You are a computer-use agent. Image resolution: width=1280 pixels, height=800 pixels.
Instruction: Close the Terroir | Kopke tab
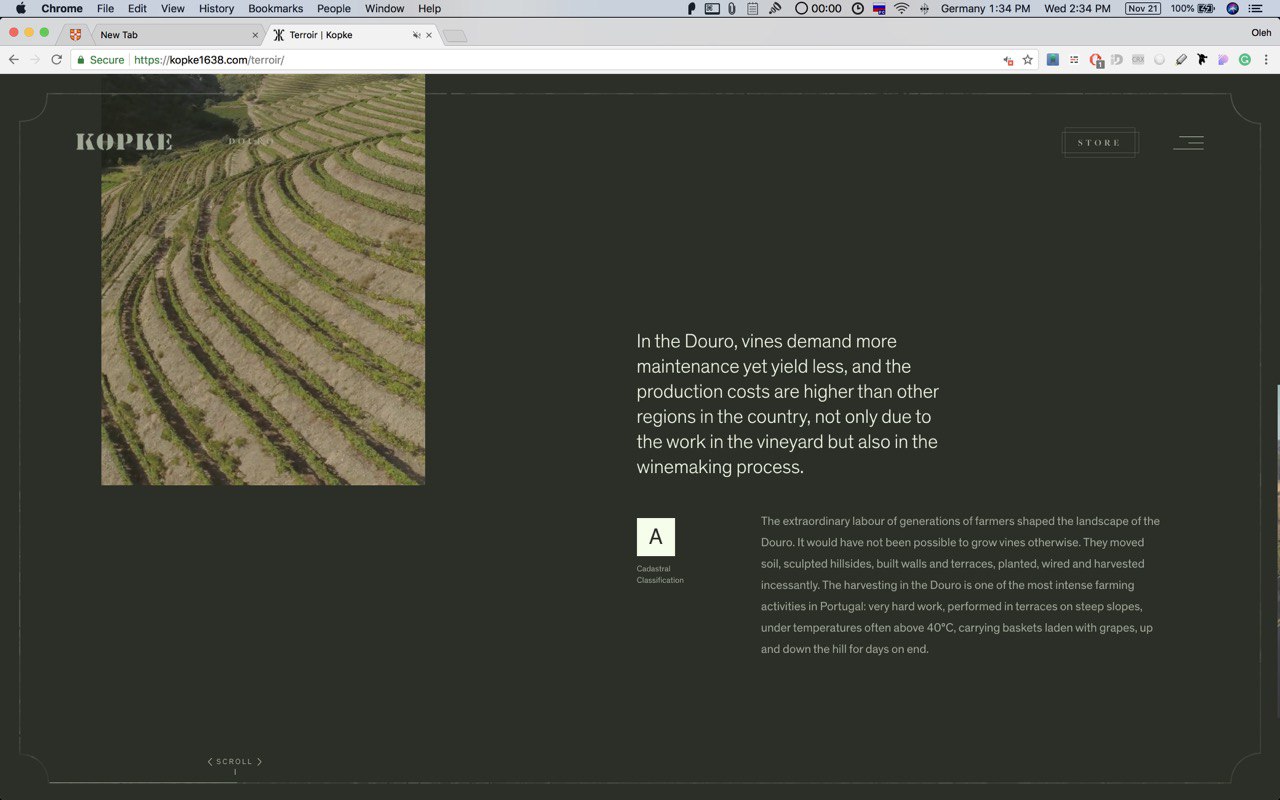click(429, 35)
